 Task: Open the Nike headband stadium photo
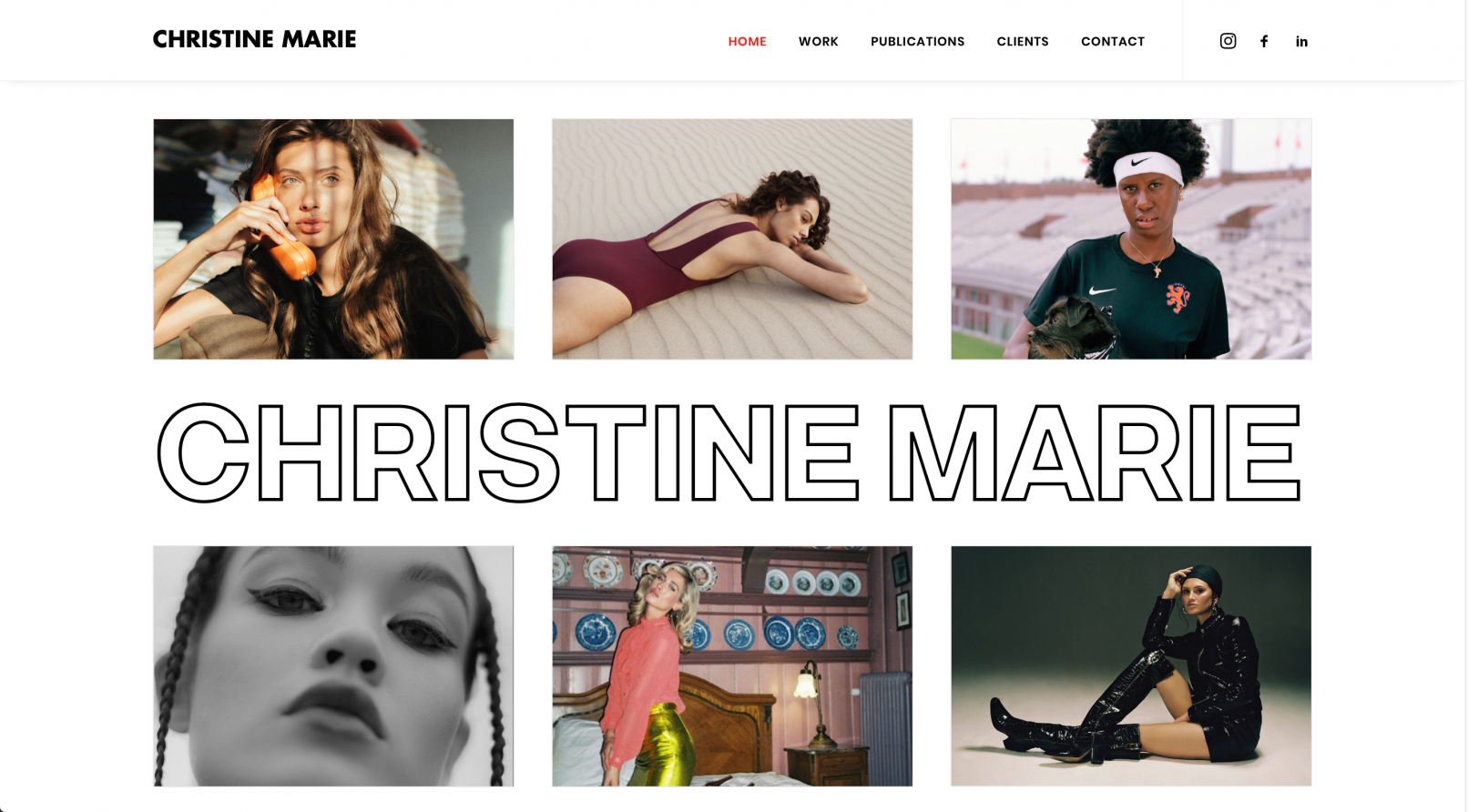pyautogui.click(x=1131, y=239)
